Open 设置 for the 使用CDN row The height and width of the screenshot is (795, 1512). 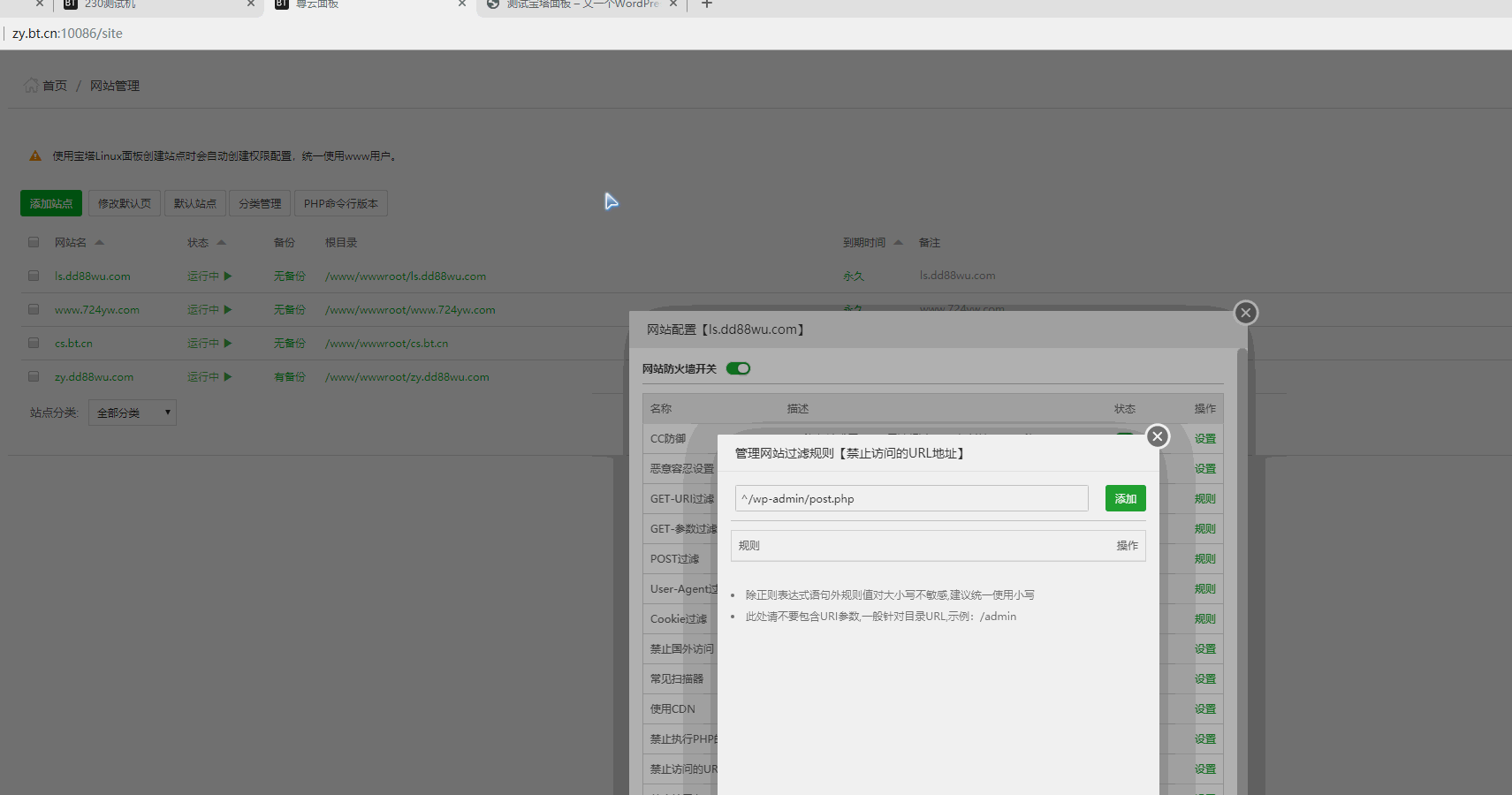[x=1205, y=709]
